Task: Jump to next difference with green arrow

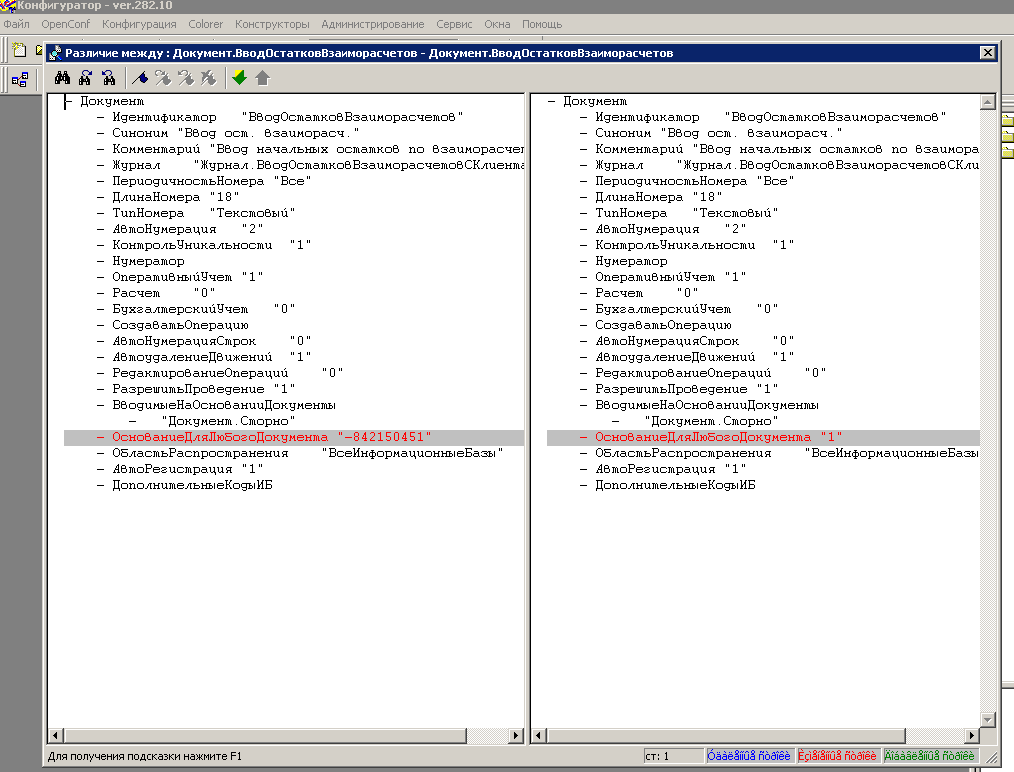Action: tap(239, 77)
